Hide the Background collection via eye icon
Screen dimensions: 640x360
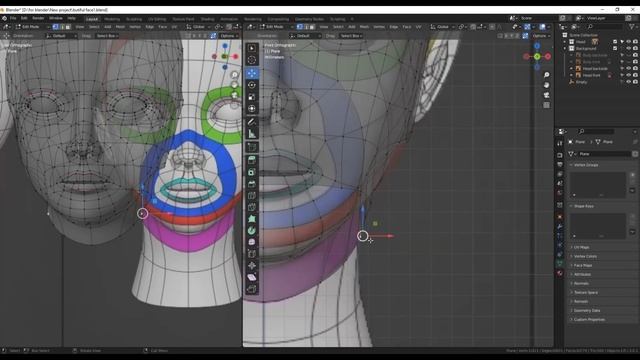point(629,48)
